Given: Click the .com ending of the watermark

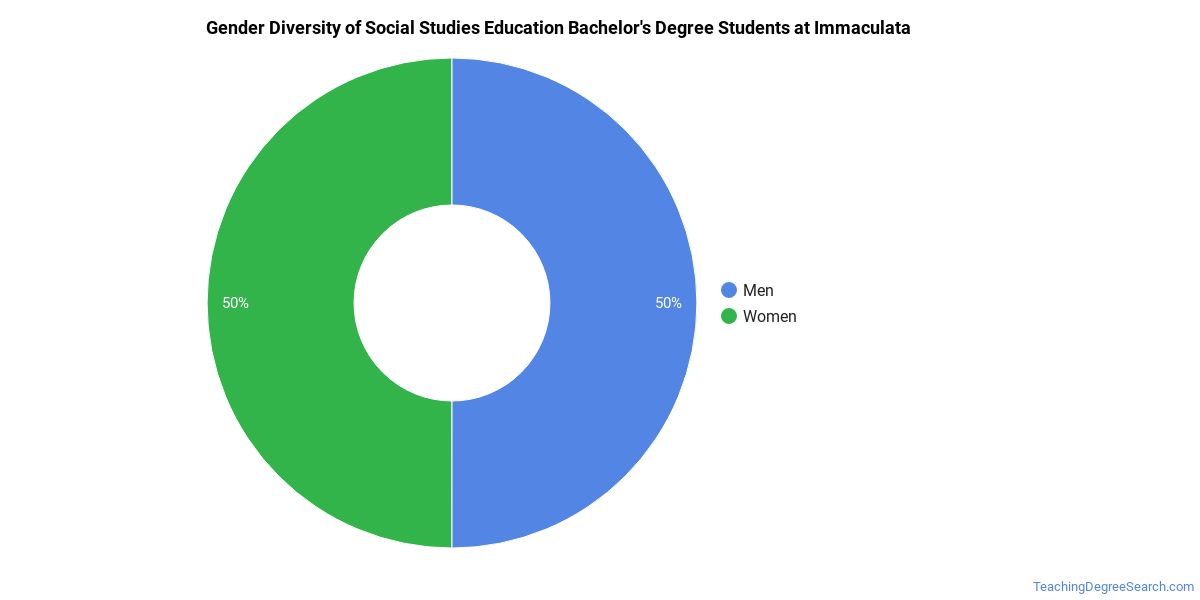Looking at the screenshot, I should click(1179, 586).
